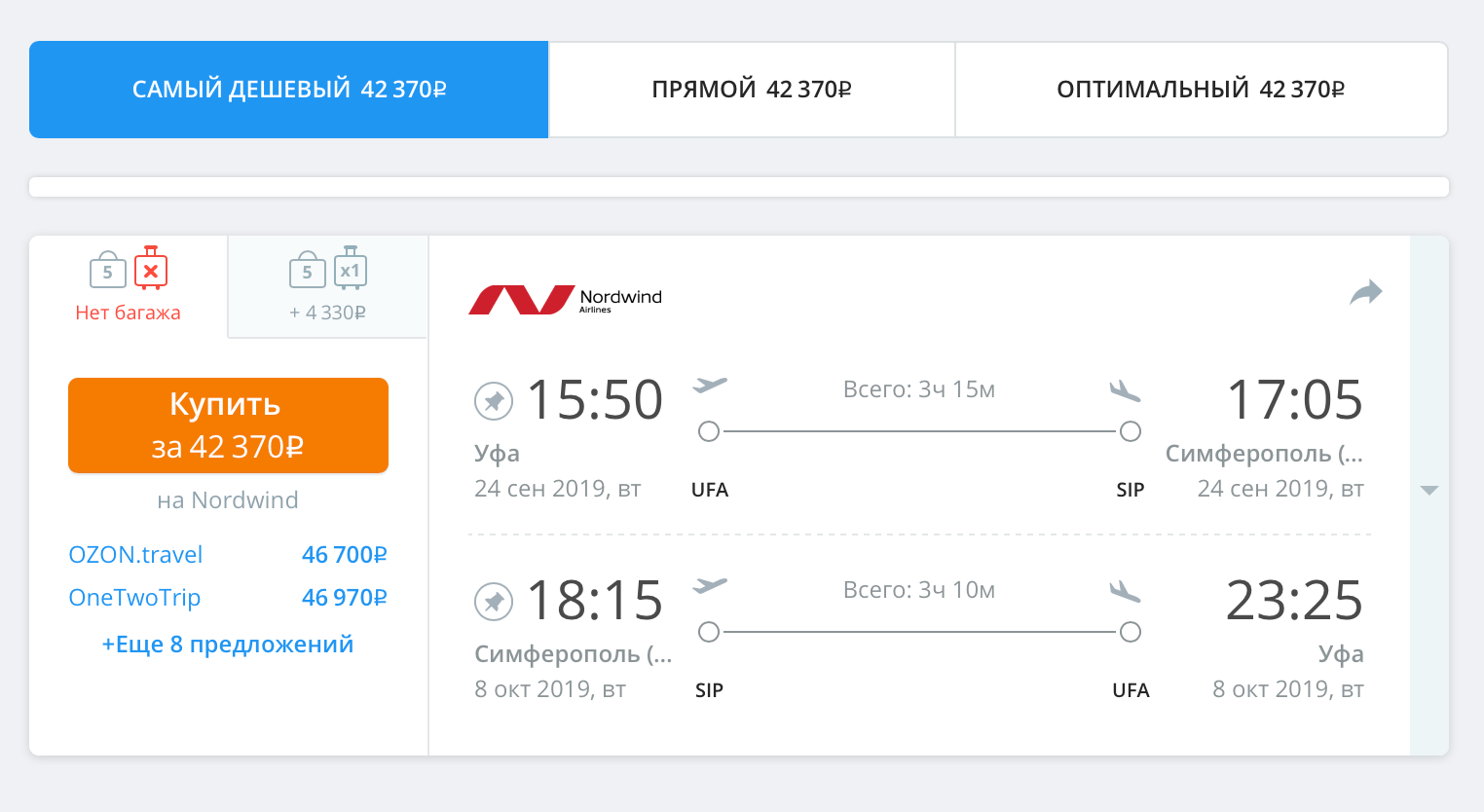1484x812 pixels.
Task: Open the 'Самый дешевый 42 370₽' tab
Action: 289,90
